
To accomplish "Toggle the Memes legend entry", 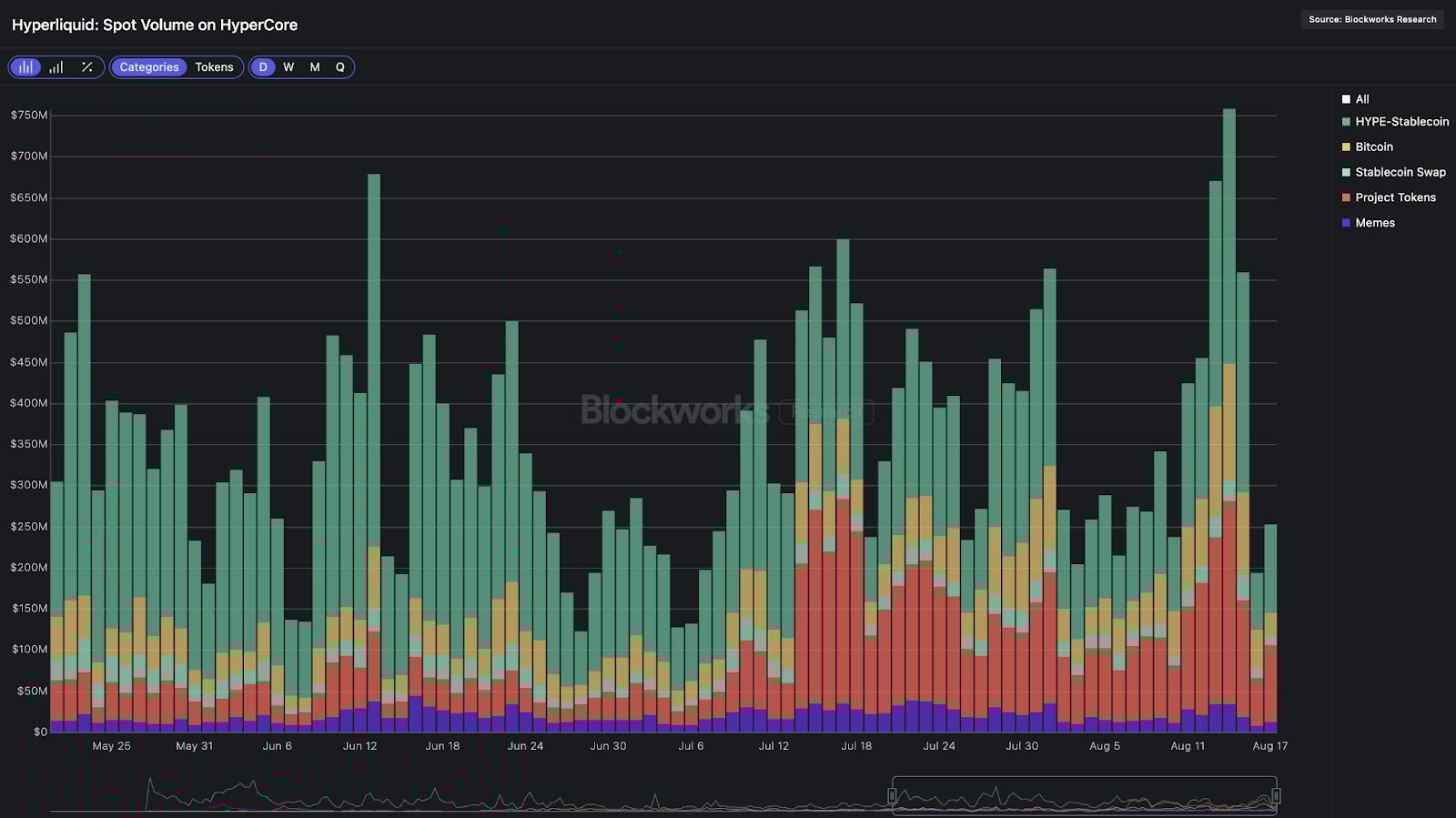I will pyautogui.click(x=1368, y=223).
